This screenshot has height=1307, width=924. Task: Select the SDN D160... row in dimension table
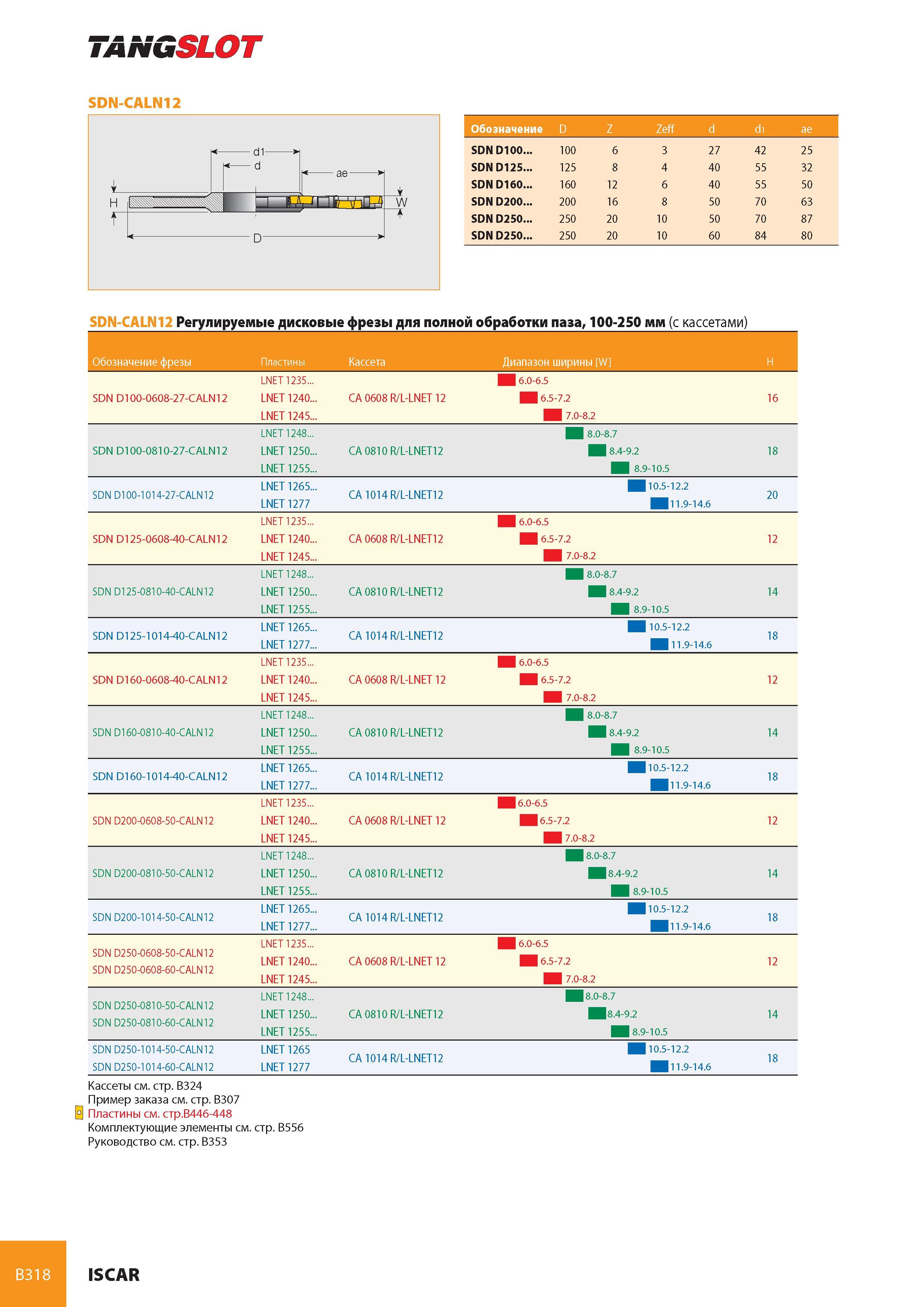pos(651,184)
